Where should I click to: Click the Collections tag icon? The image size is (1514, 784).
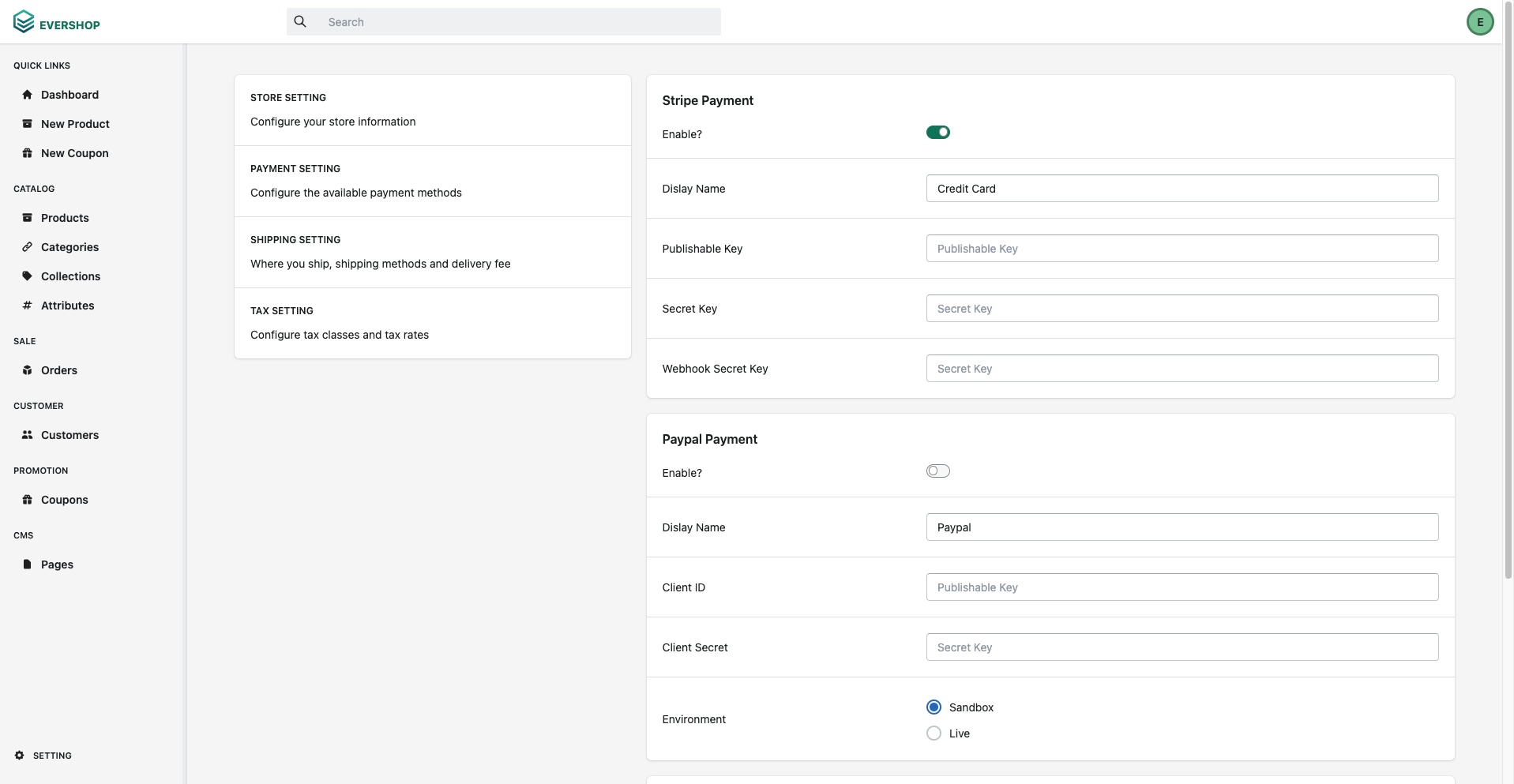coord(27,276)
